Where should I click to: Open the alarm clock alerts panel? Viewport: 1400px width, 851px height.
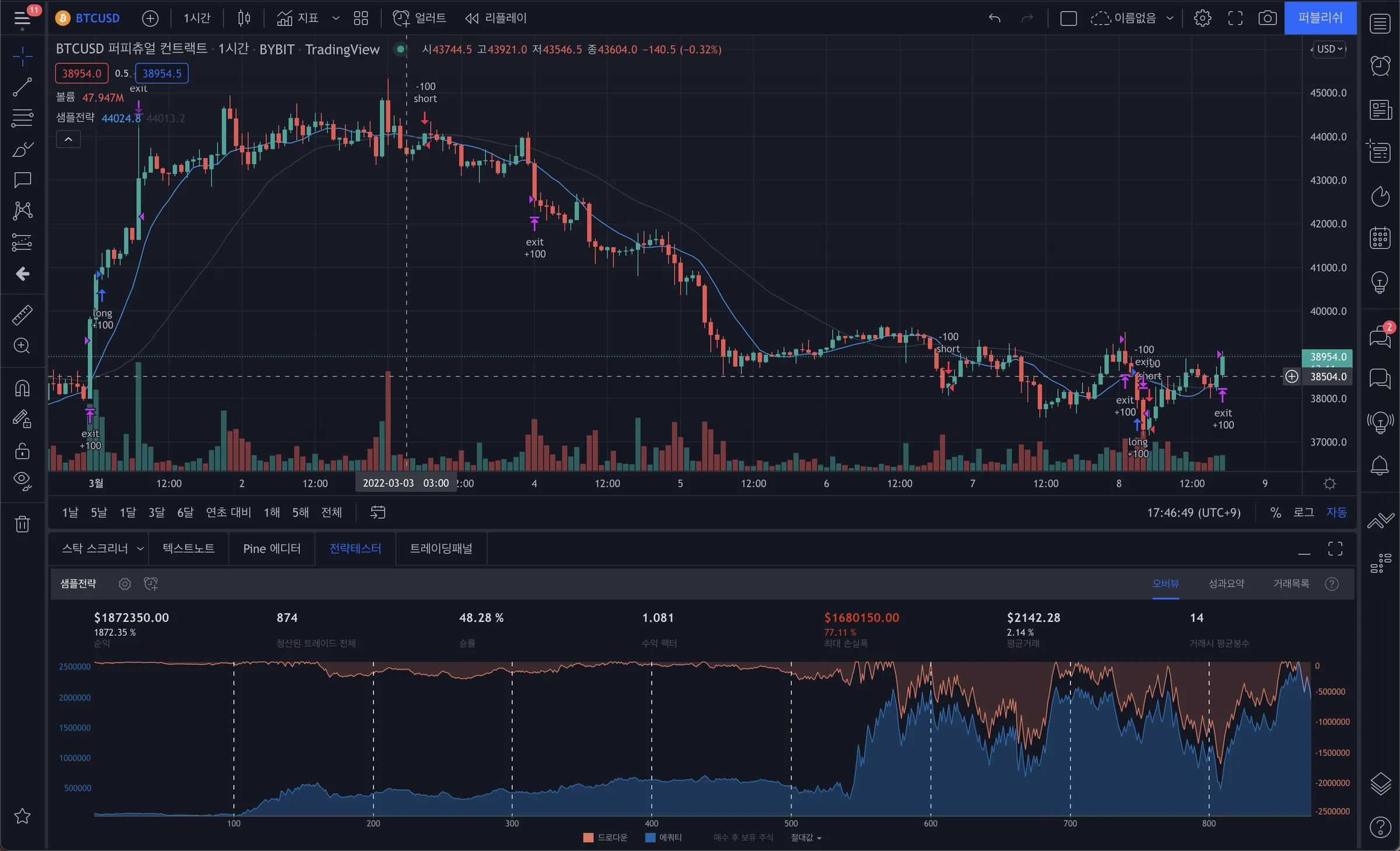(1380, 66)
